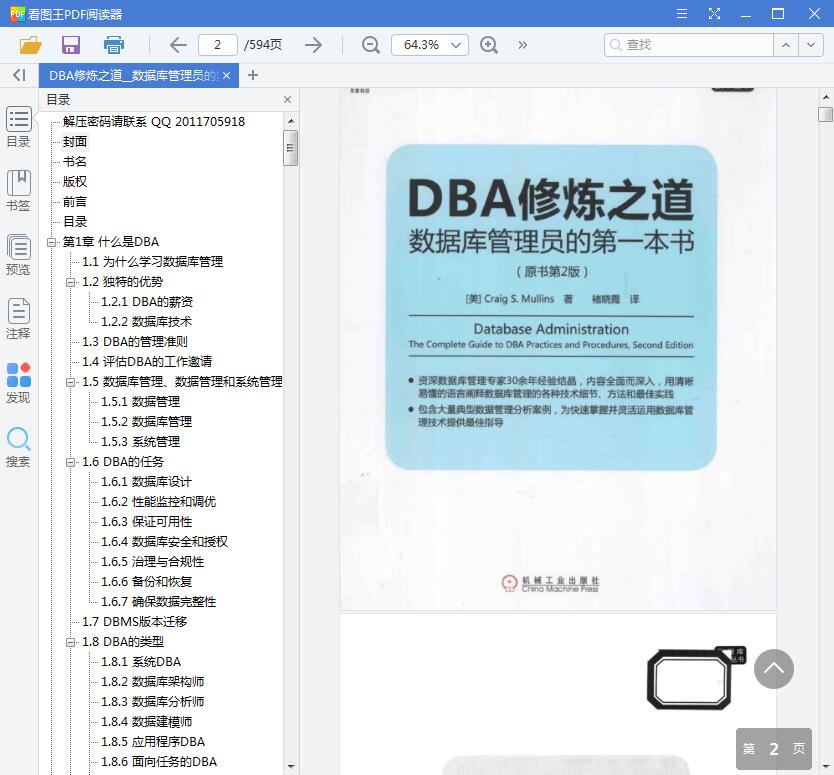Open 1.3 DBA的管理准则

click(135, 341)
